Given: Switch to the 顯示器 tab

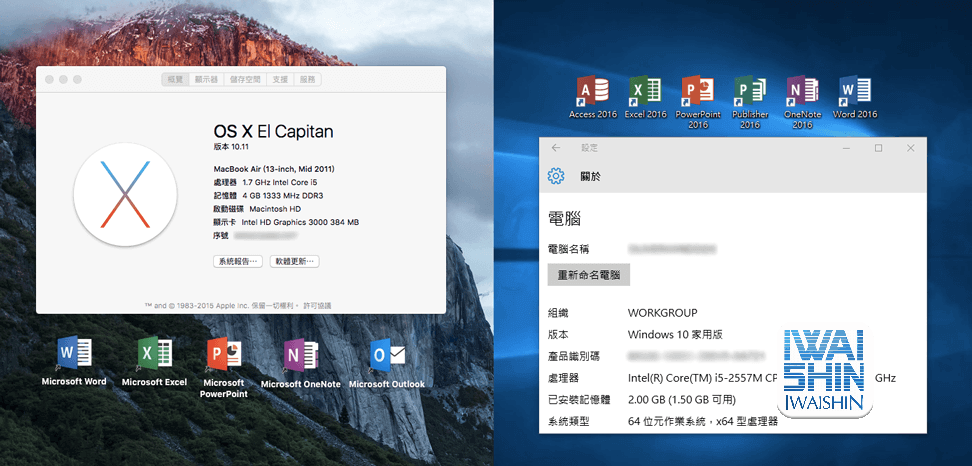Looking at the screenshot, I should click(206, 79).
